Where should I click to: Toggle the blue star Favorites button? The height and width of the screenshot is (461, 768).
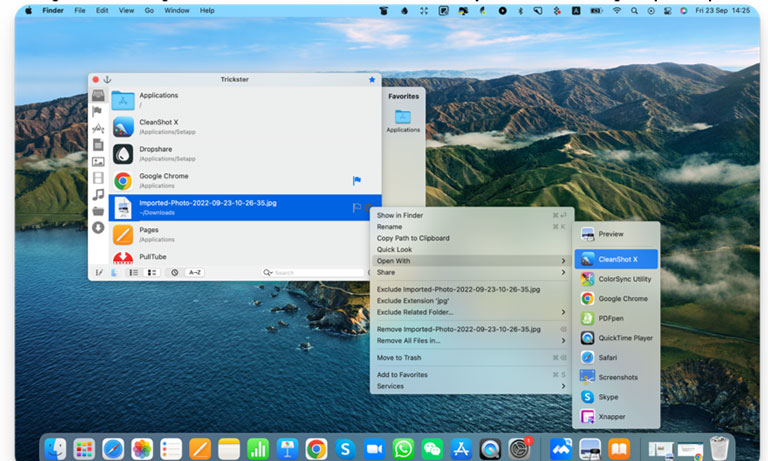coord(372,79)
